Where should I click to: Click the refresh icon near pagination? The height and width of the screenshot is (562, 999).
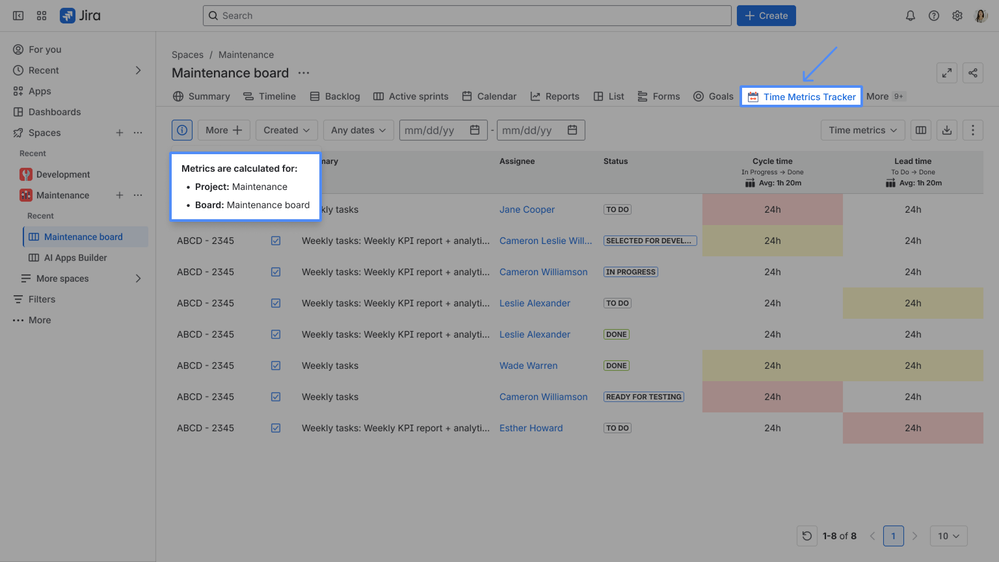807,536
